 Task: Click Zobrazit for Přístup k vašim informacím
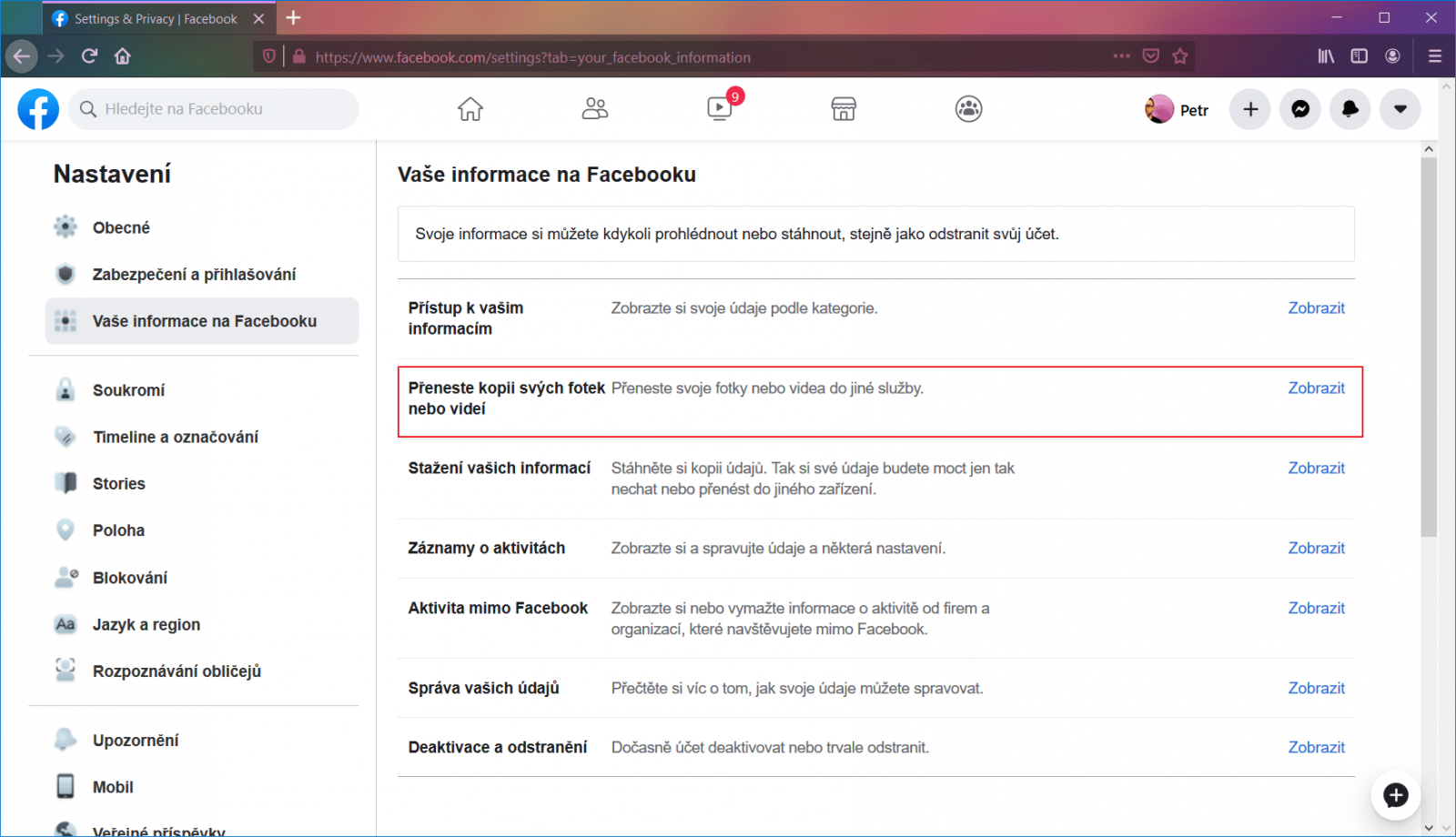tap(1316, 308)
